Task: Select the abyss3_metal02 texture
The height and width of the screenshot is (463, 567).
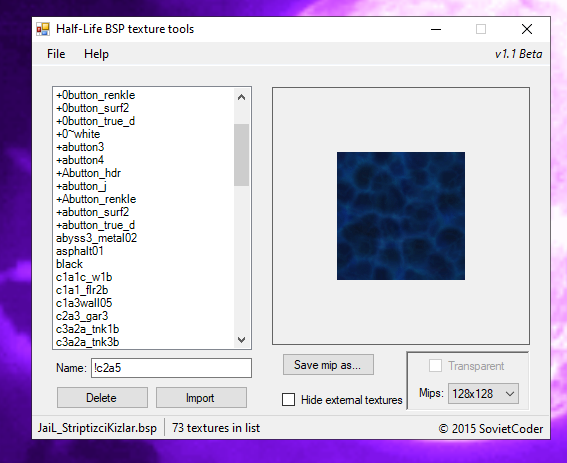Action: click(96, 238)
